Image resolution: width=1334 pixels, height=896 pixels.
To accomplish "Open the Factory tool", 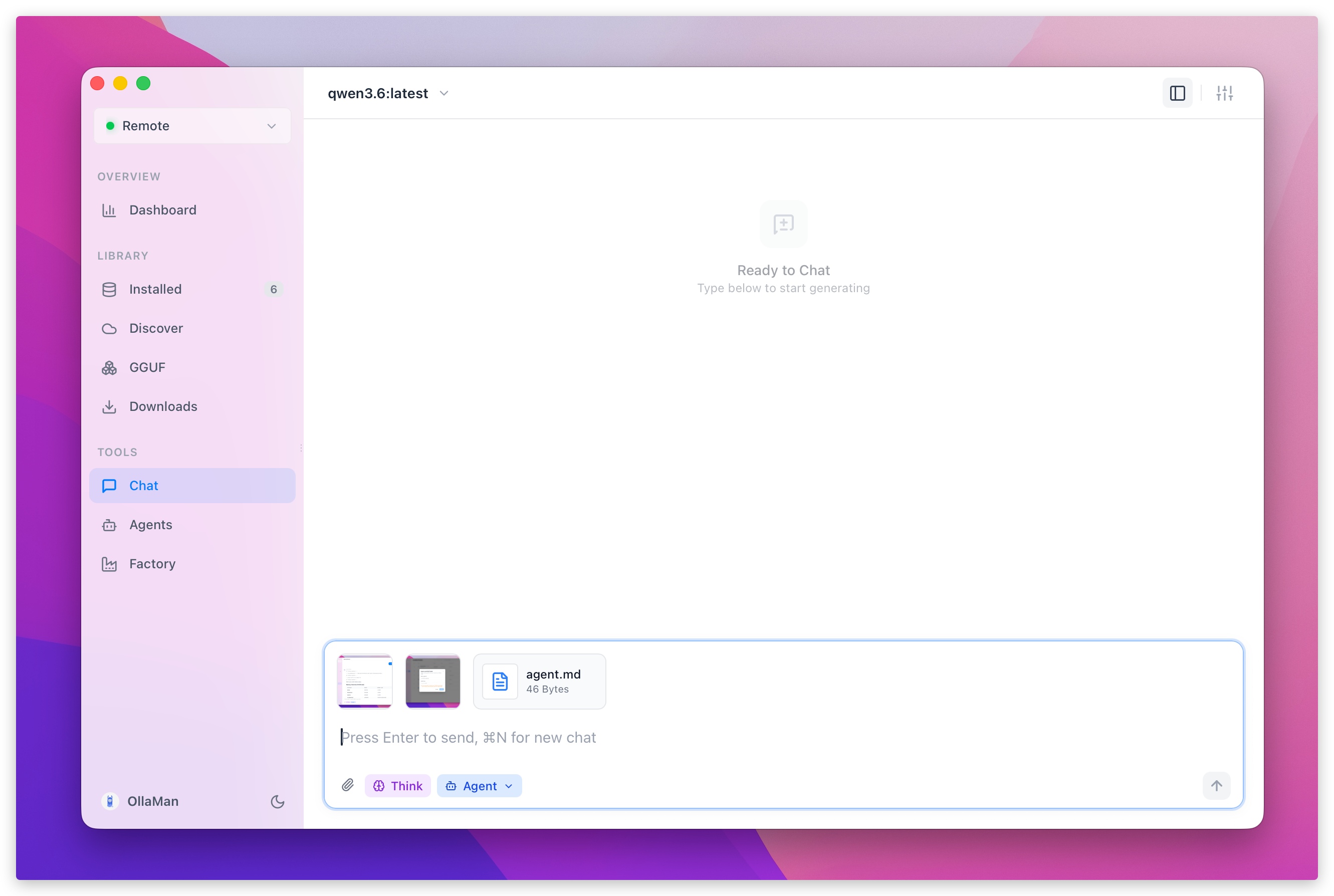I will [x=192, y=564].
